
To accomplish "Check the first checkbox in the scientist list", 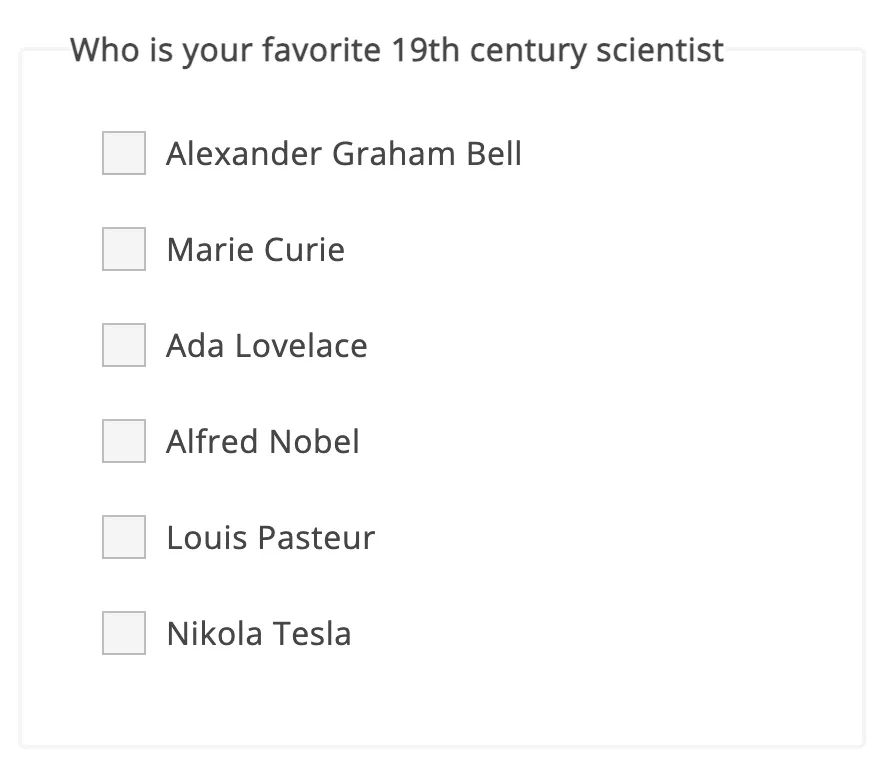I will [124, 153].
